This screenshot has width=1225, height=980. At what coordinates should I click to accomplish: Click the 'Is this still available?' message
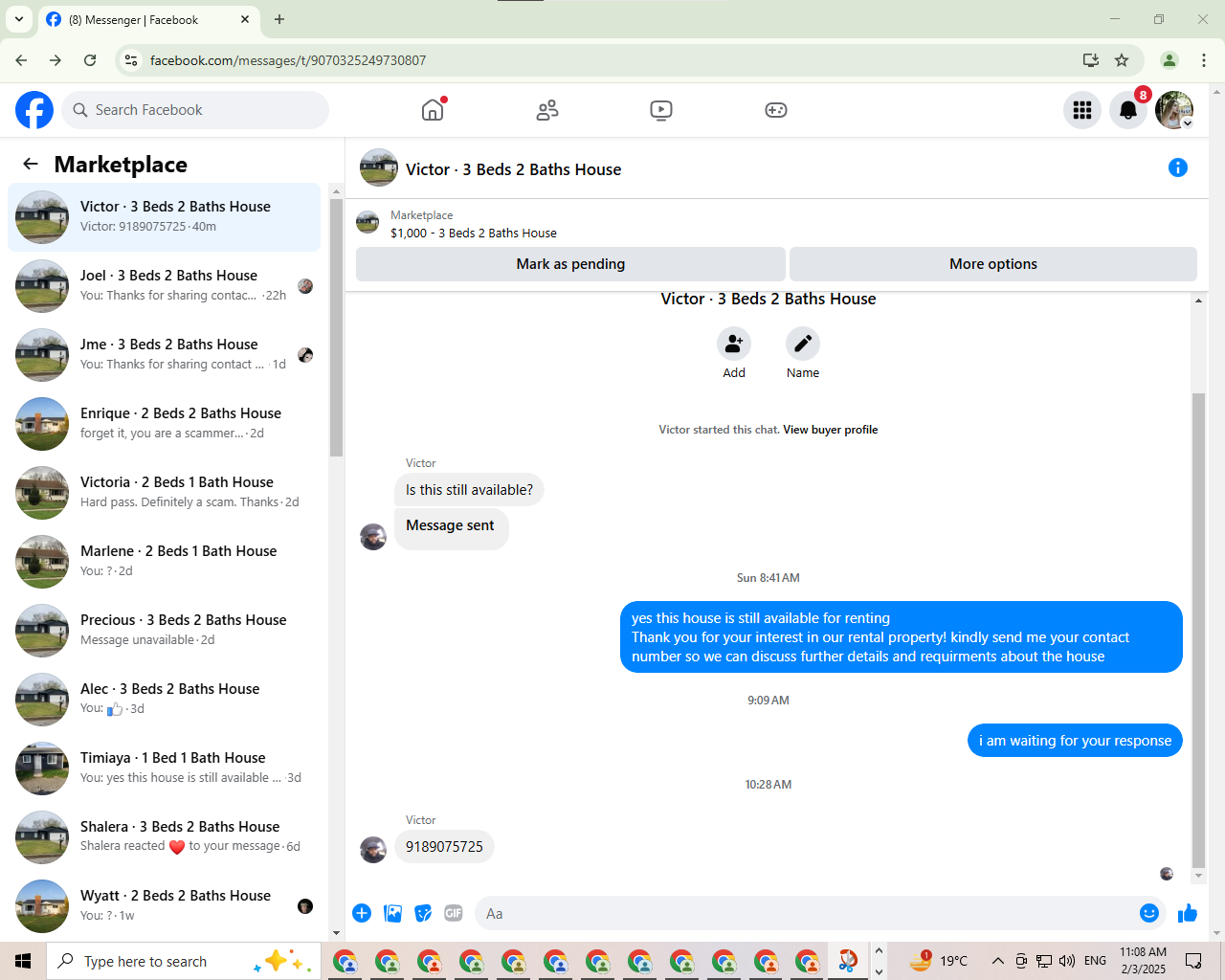tap(469, 490)
